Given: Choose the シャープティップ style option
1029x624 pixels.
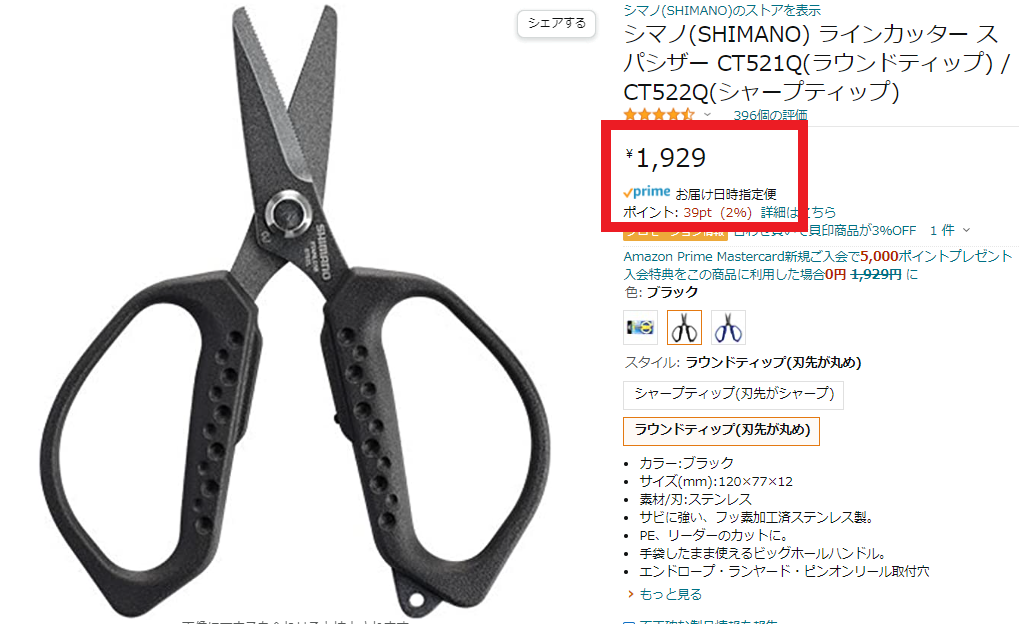Looking at the screenshot, I should pos(733,394).
